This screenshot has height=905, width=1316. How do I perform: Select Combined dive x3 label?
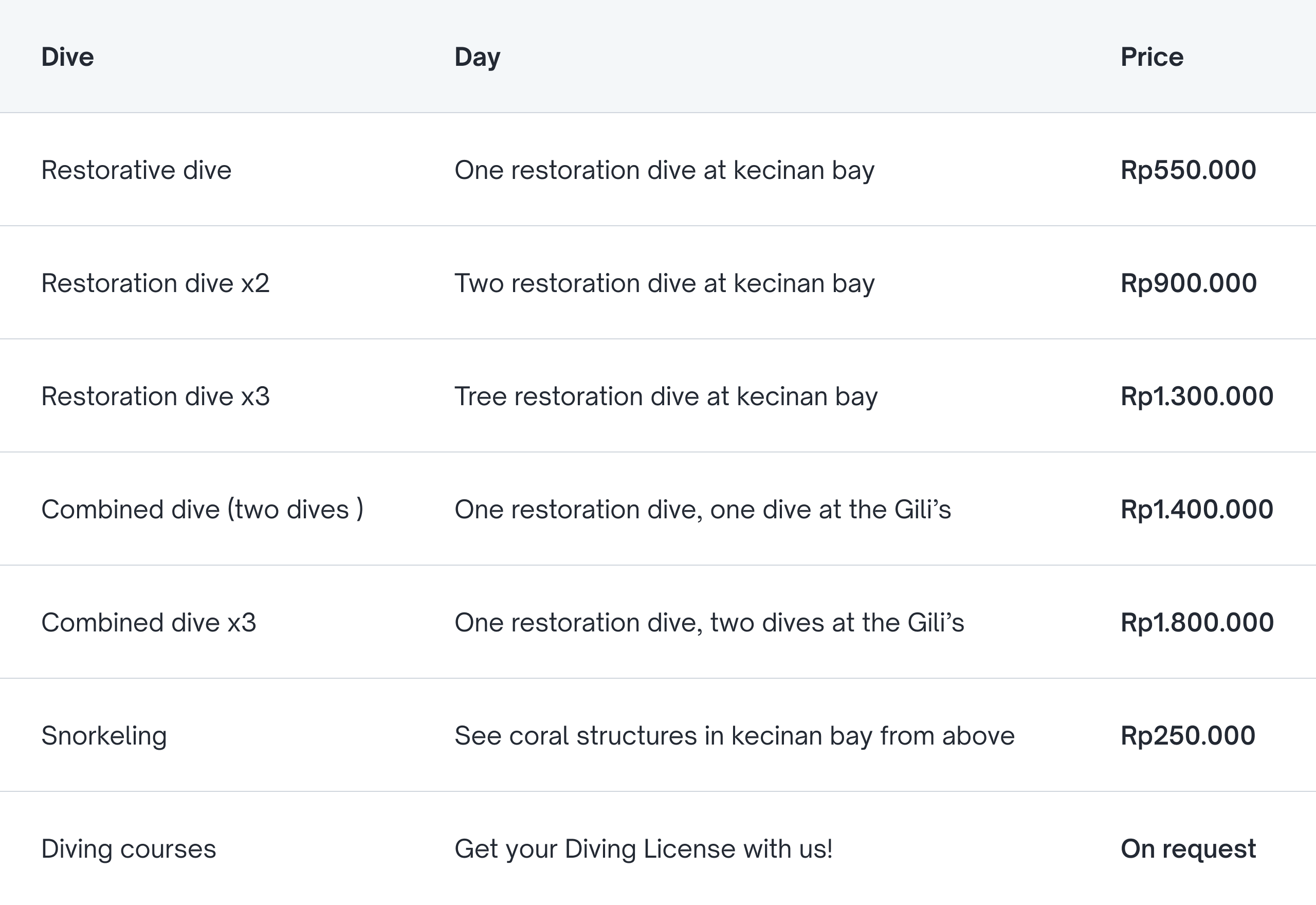pos(149,622)
